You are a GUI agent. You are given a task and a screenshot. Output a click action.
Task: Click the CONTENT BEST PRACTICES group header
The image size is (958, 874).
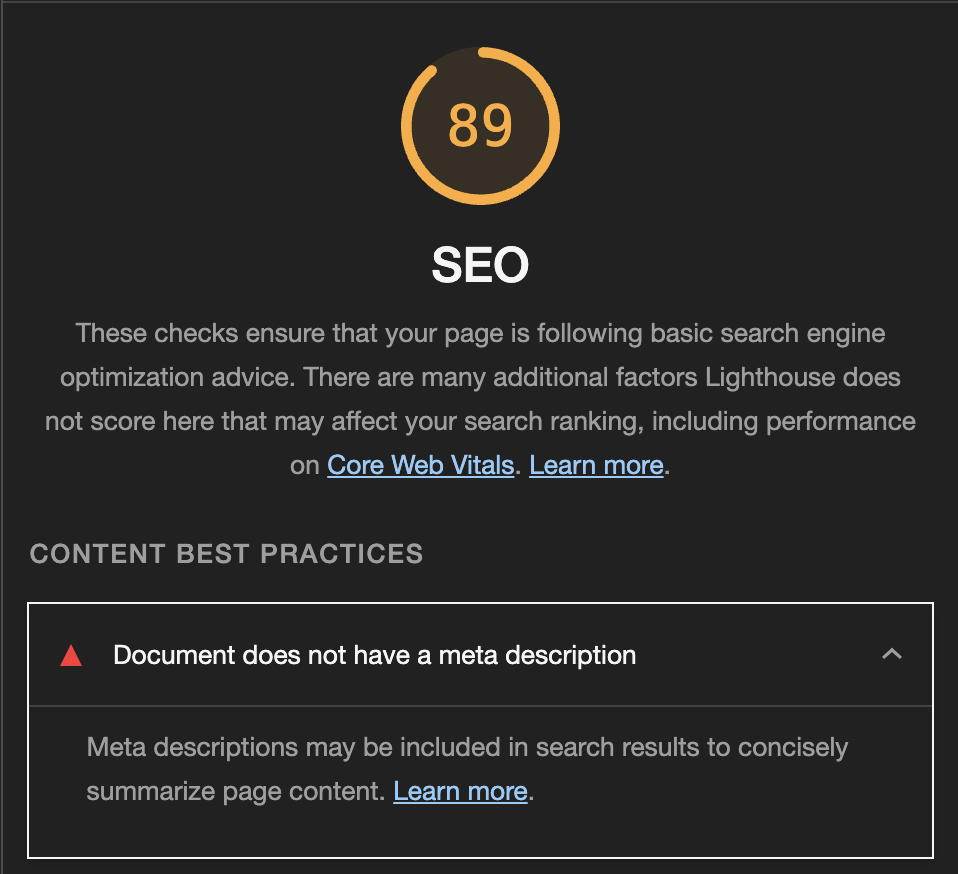click(x=227, y=554)
